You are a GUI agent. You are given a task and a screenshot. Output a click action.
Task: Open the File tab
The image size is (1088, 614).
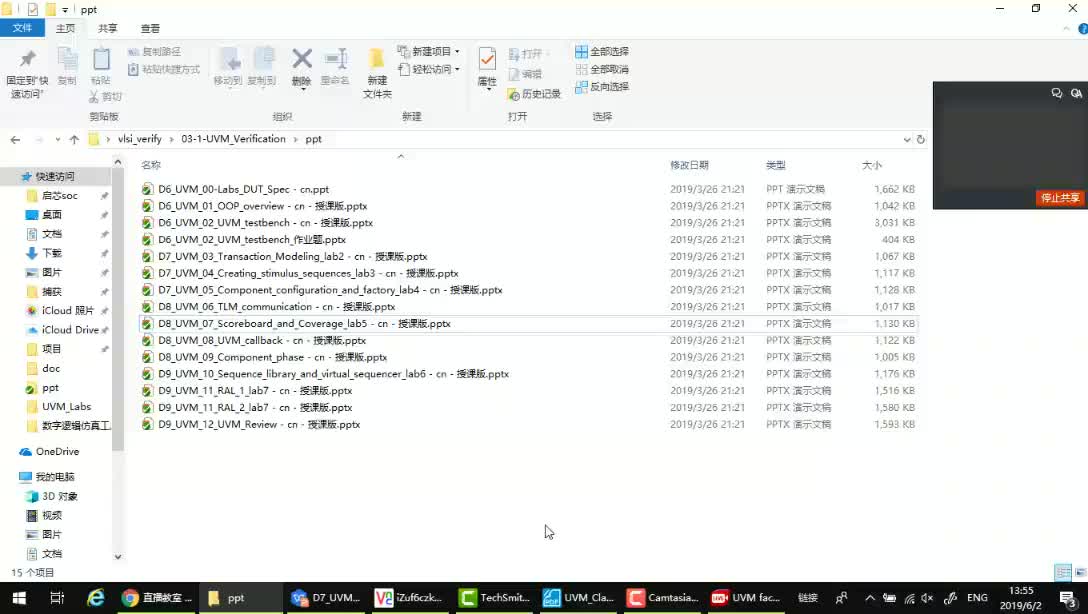[22, 28]
